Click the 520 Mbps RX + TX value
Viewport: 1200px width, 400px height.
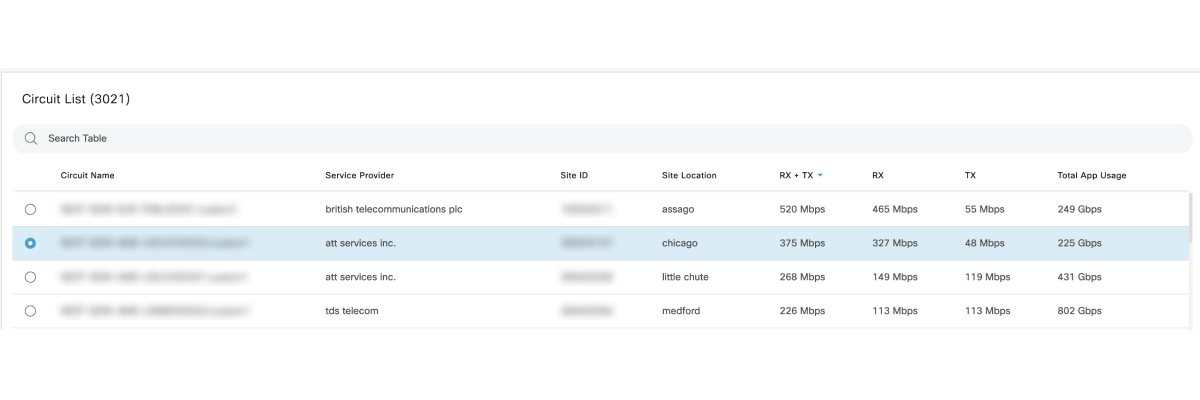click(x=802, y=209)
